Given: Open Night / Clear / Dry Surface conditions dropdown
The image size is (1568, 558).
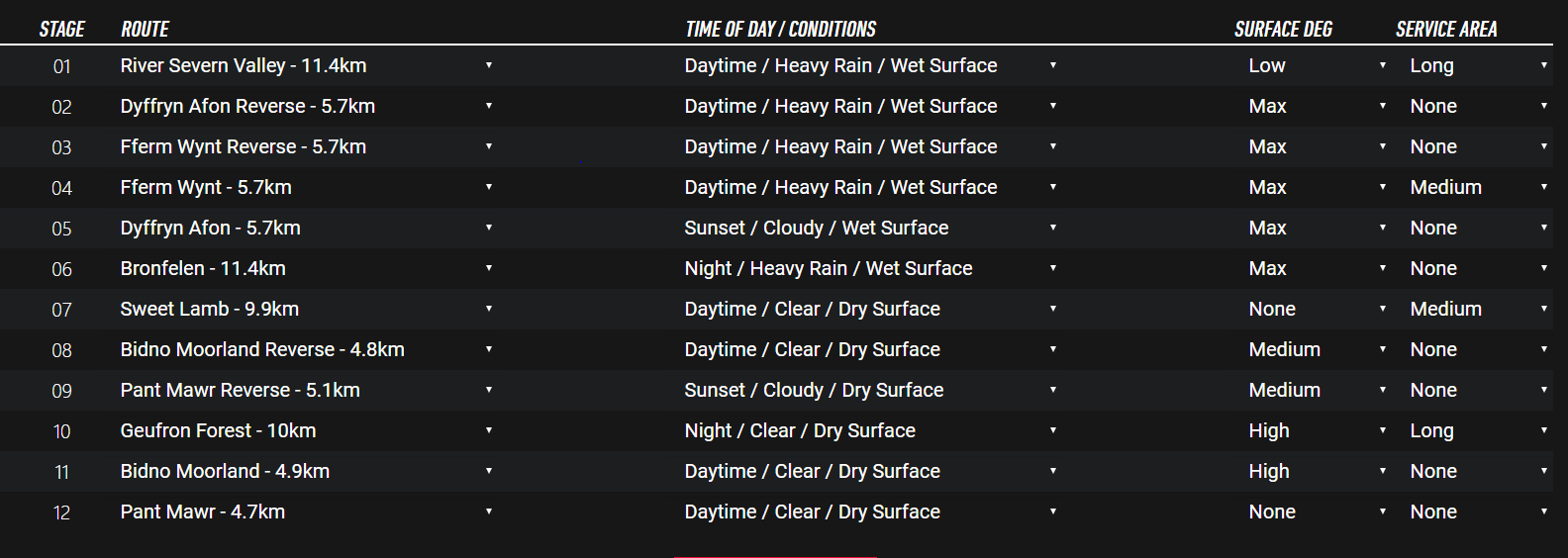Looking at the screenshot, I should click(871, 430).
